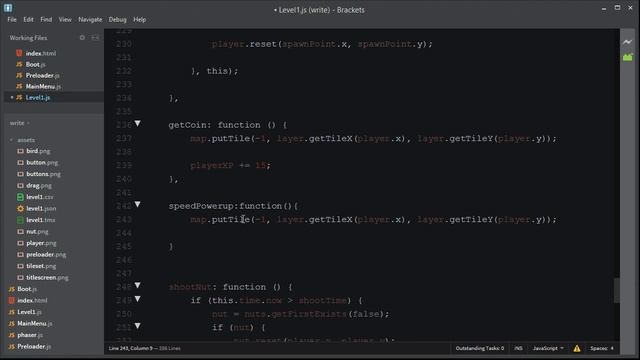Image resolution: width=640 pixels, height=360 pixels.
Task: Open bird.png in assets folder
Action: [38, 151]
